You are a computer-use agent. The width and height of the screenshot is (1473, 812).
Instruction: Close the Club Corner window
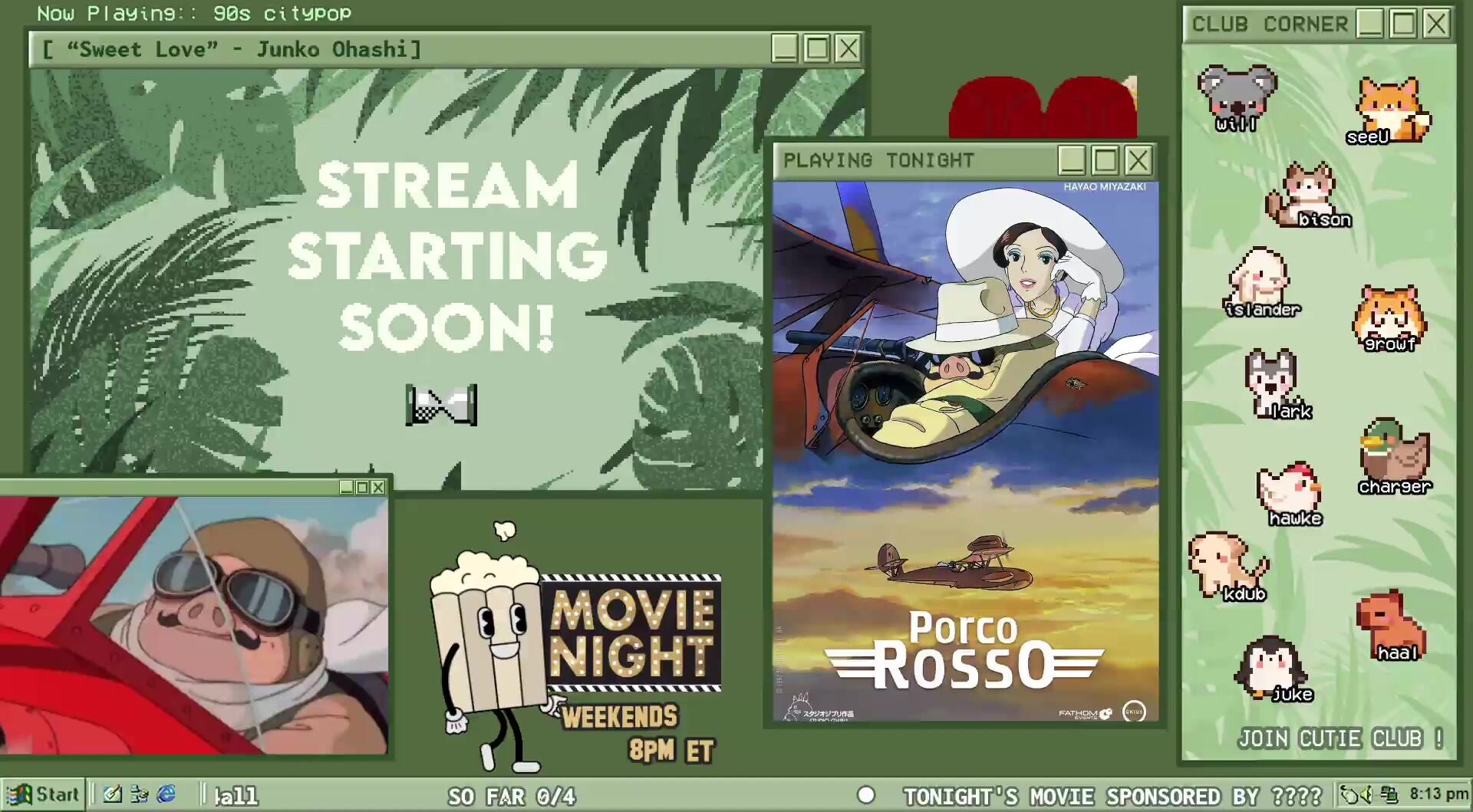coord(1436,24)
